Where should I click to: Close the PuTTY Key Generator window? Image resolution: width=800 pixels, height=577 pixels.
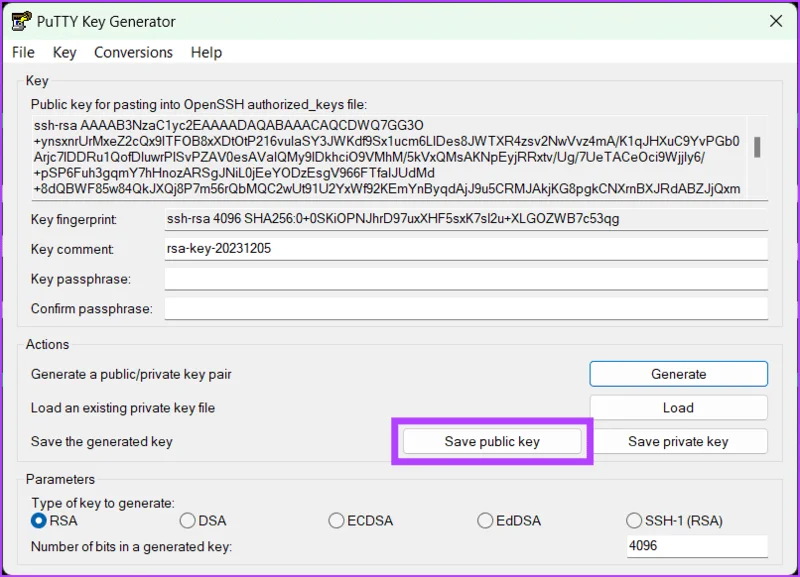(776, 21)
